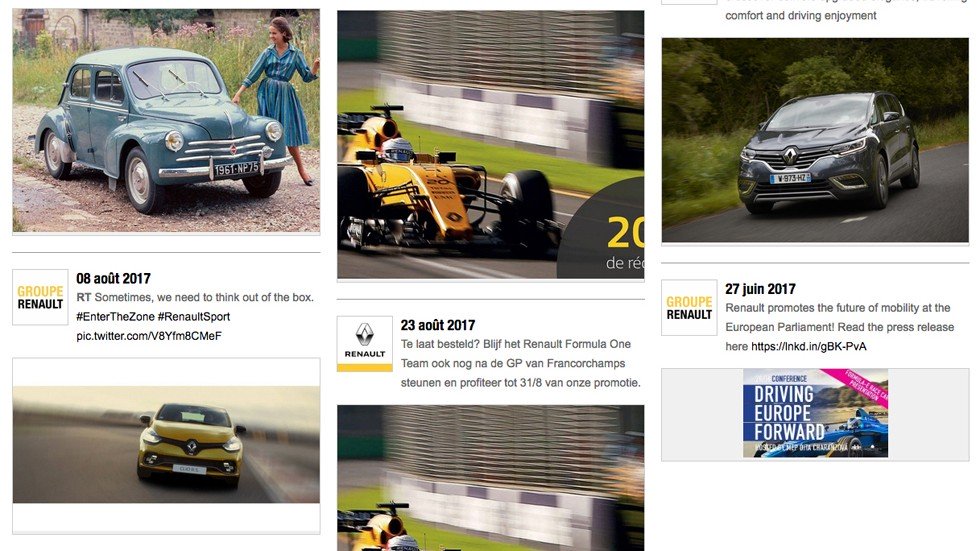Select the 08 août 2017 post date
The image size is (980, 551).
coord(113,279)
